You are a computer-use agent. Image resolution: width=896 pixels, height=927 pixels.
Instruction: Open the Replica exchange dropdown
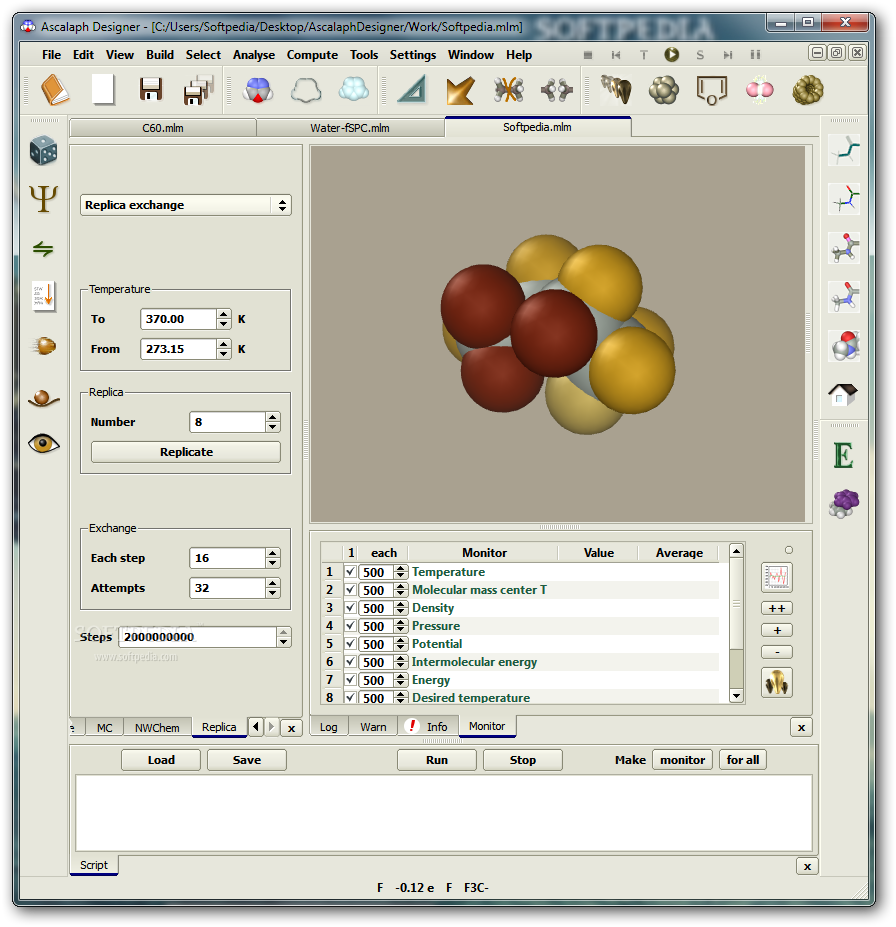point(186,205)
